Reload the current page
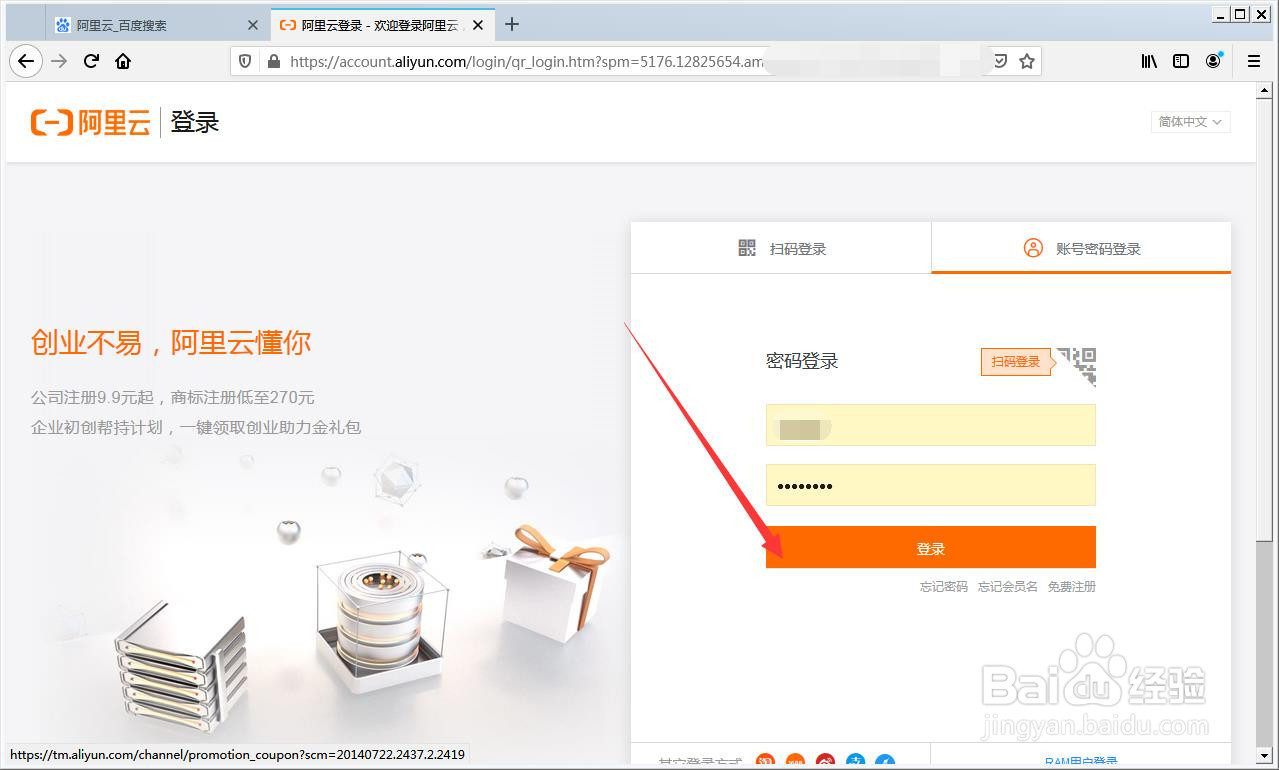The image size is (1279, 770). tap(91, 61)
